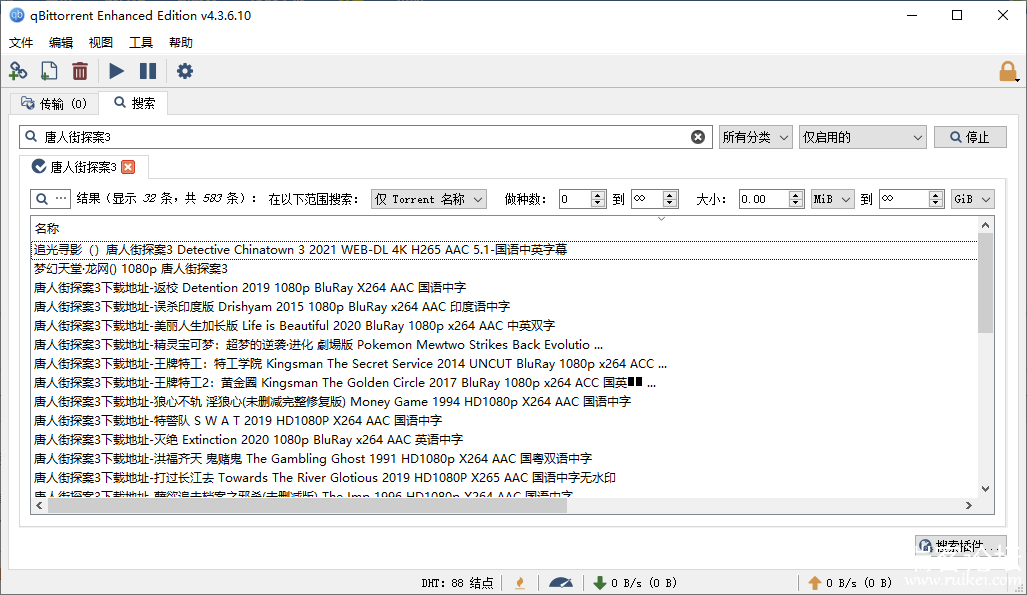The image size is (1027, 595).
Task: Click the 停止 search button
Action: coord(970,137)
